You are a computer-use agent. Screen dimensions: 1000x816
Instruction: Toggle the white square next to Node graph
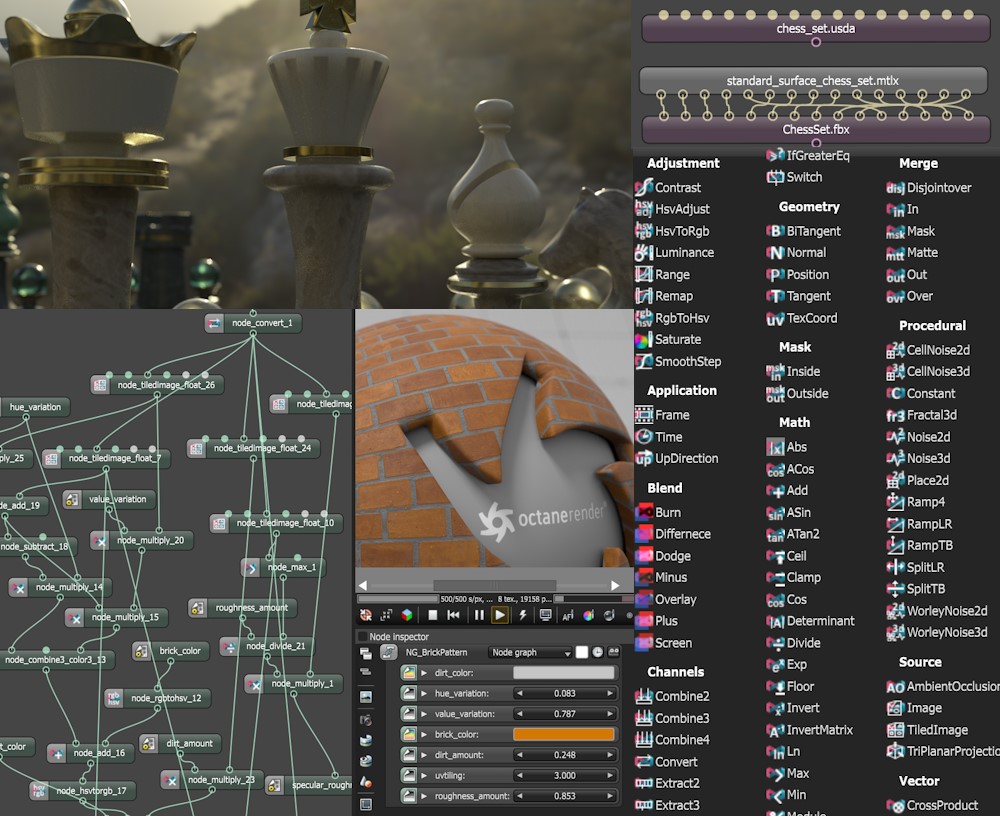pos(582,652)
